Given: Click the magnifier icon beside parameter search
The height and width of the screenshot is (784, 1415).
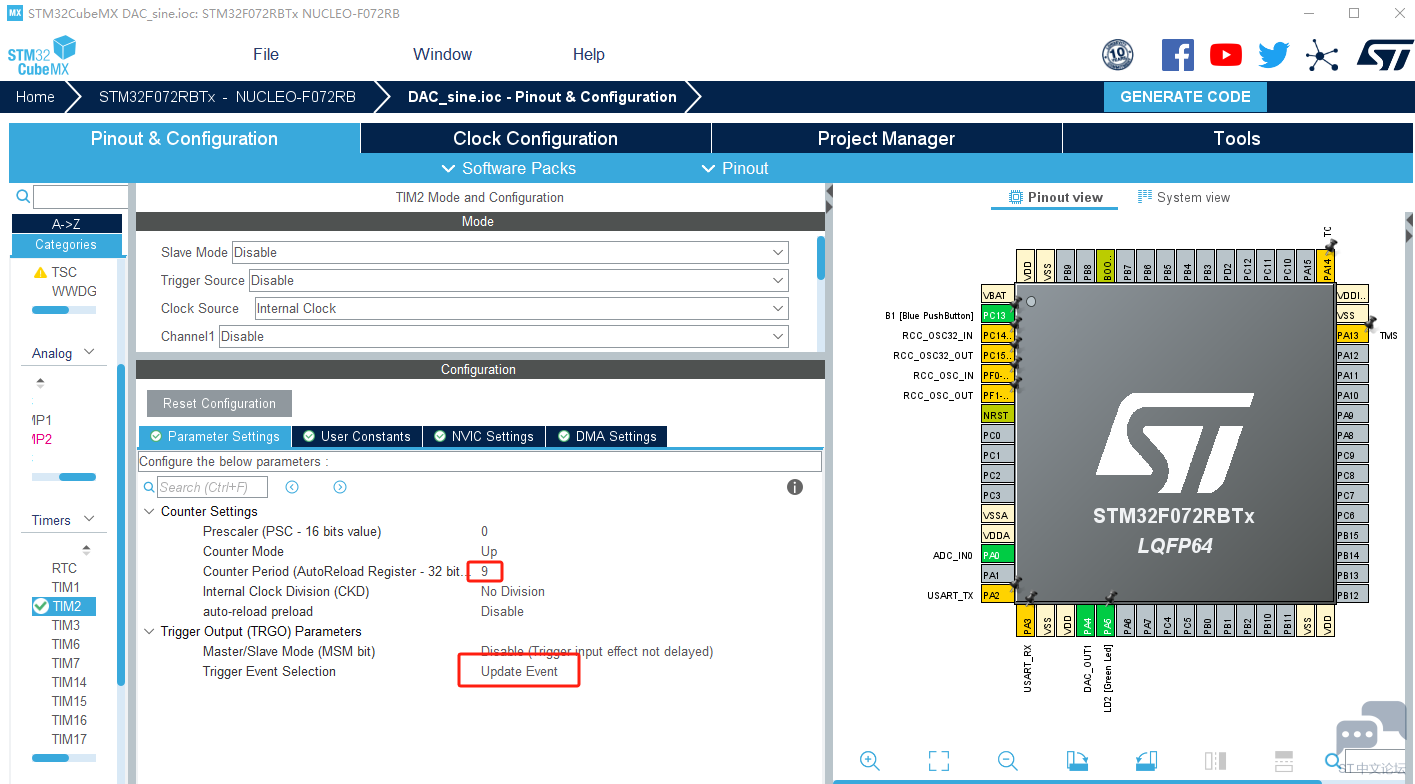Looking at the screenshot, I should click(149, 487).
